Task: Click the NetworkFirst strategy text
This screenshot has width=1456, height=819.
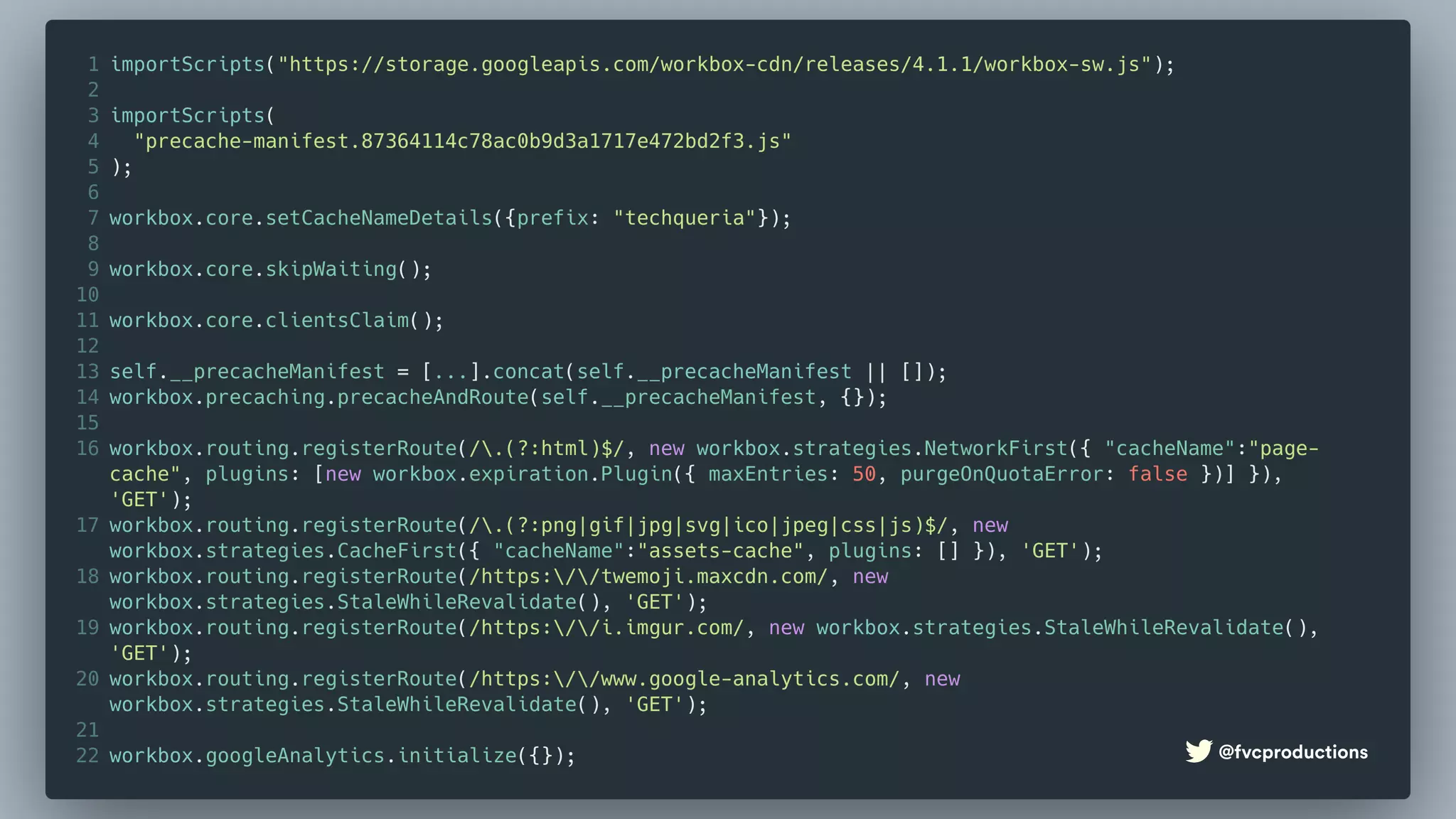Action: (x=995, y=449)
